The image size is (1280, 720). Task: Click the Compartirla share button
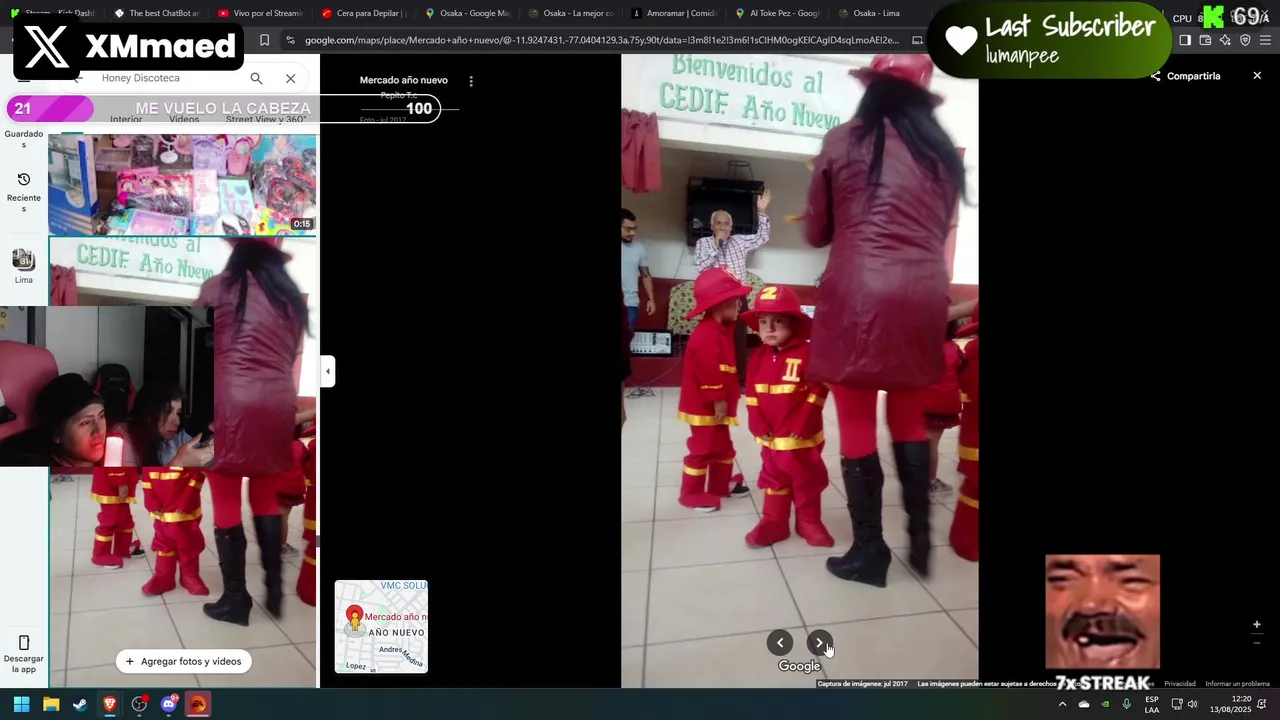click(1185, 76)
